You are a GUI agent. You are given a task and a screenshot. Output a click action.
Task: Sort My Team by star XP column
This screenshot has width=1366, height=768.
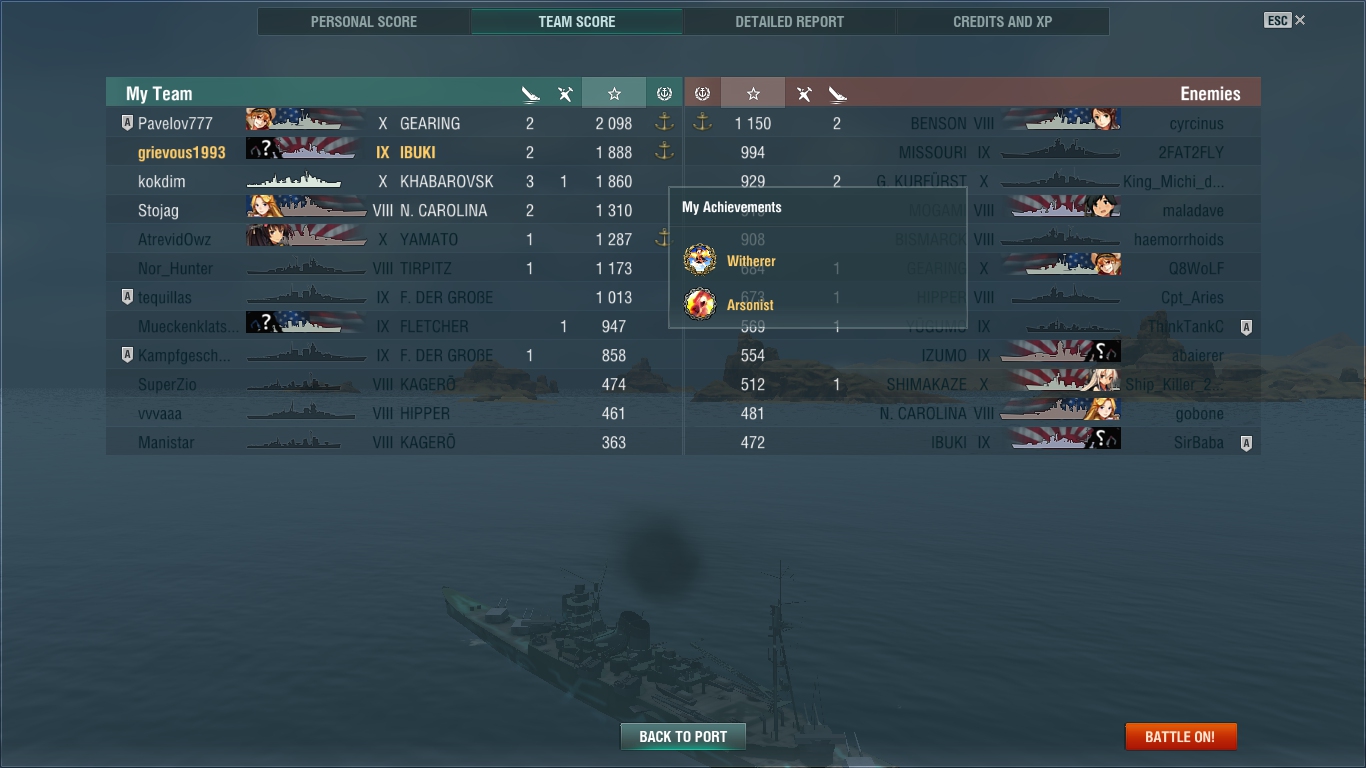pyautogui.click(x=614, y=93)
